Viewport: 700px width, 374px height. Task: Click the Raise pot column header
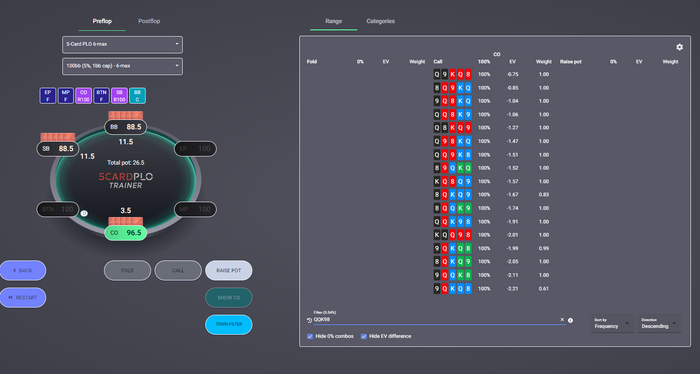(x=571, y=62)
